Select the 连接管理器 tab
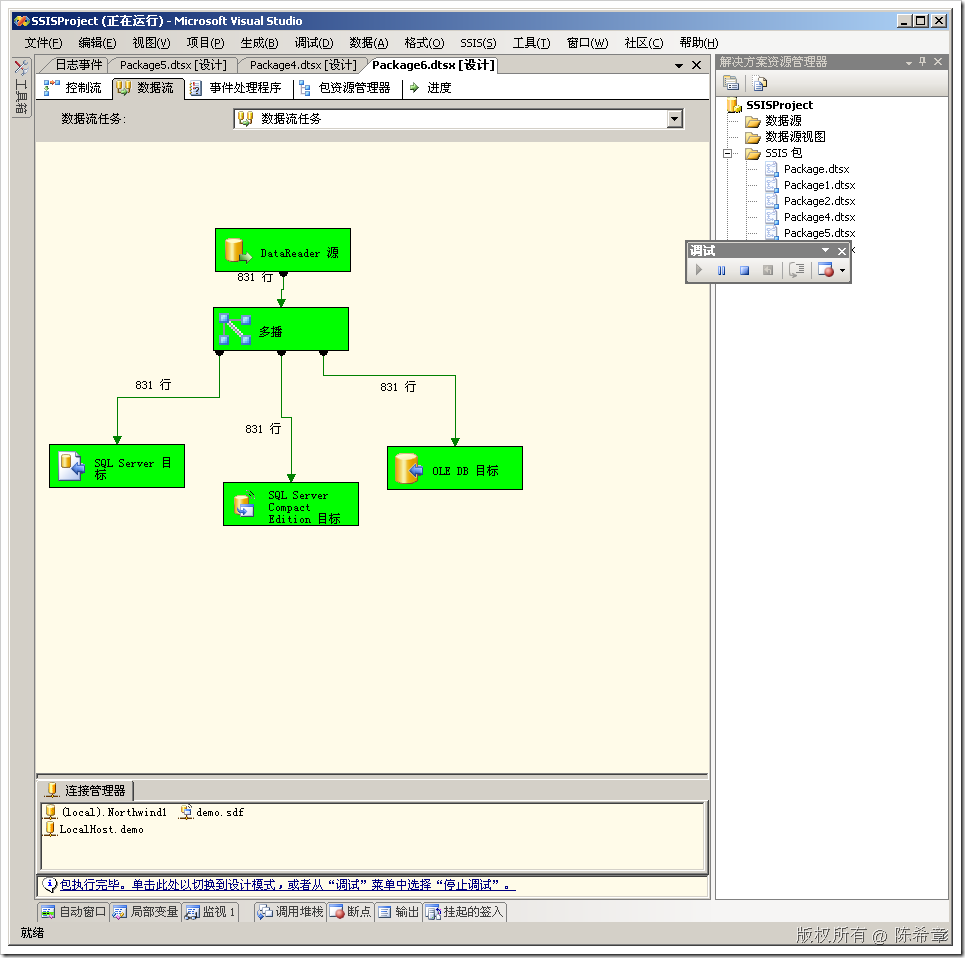Image resolution: width=965 pixels, height=958 pixels. 86,791
